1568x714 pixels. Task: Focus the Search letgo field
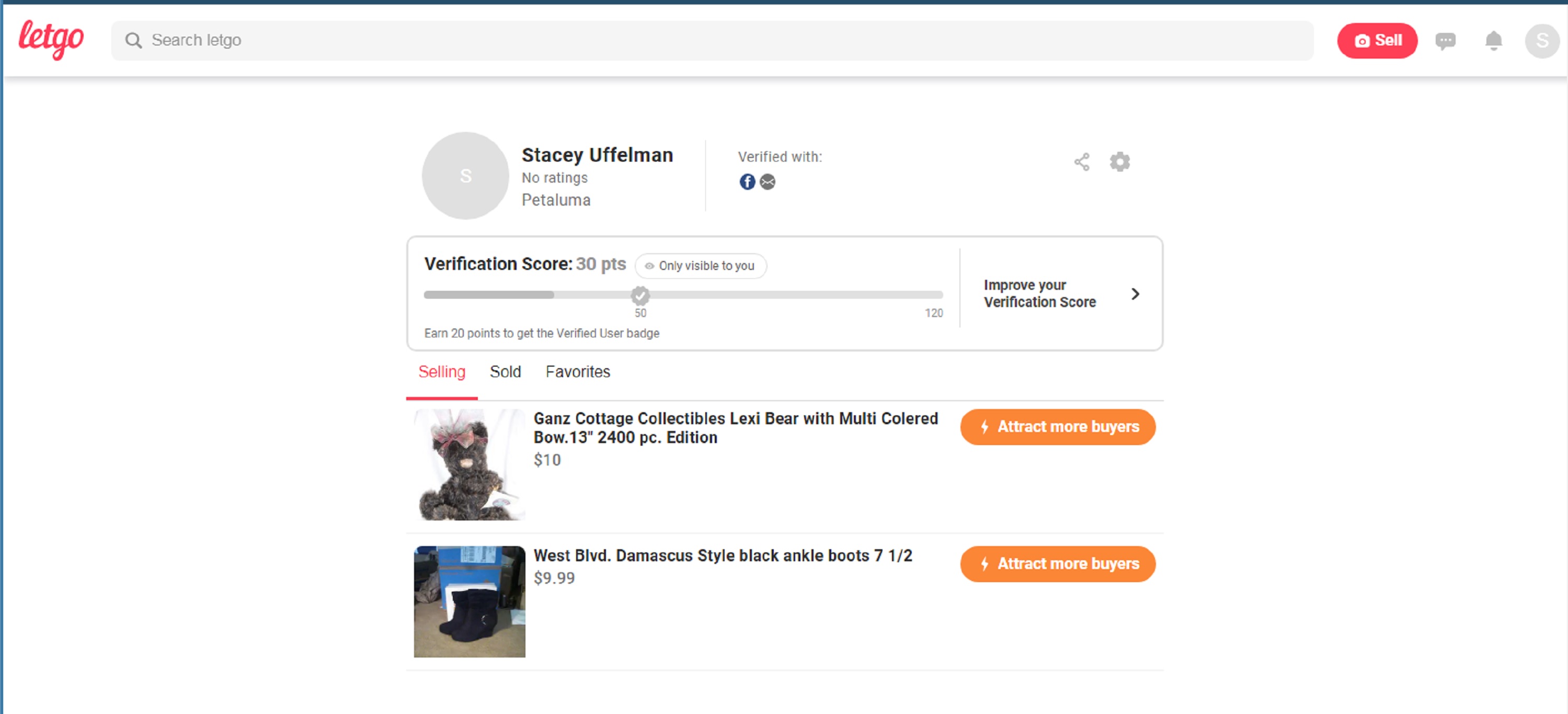712,40
